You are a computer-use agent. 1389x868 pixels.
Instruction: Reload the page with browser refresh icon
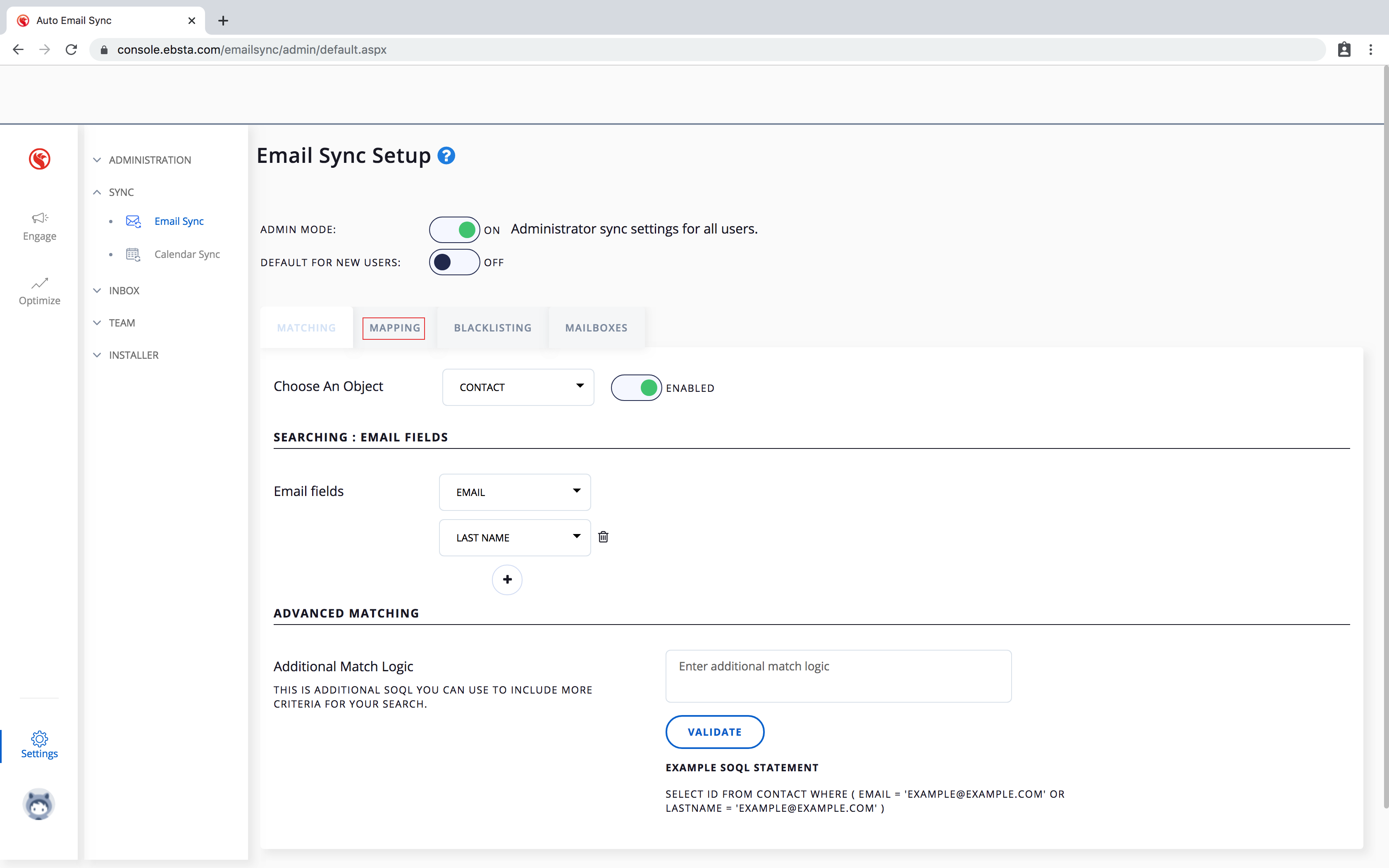[71, 50]
